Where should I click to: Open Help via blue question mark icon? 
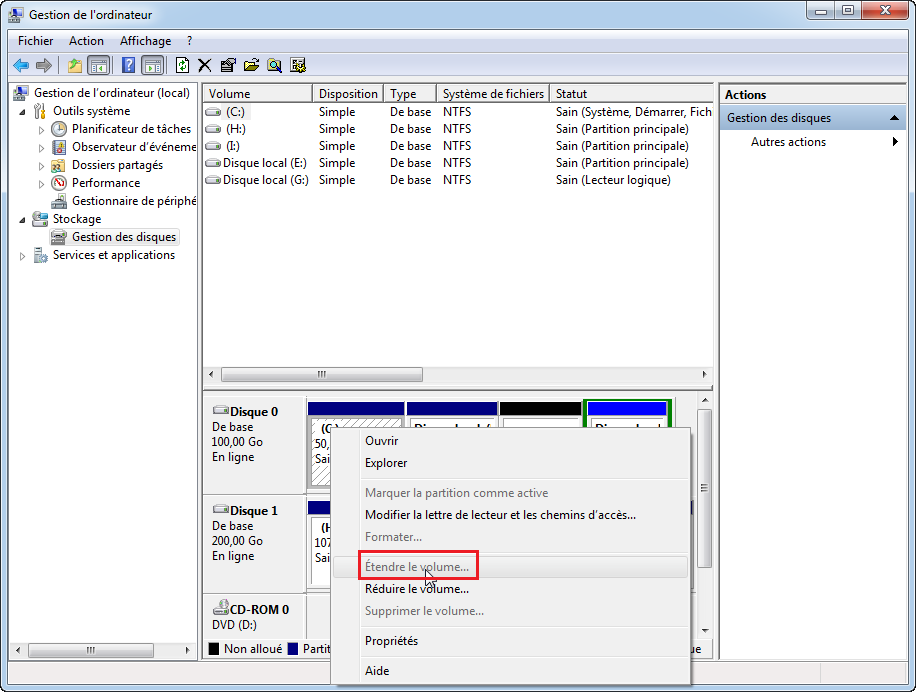pos(129,65)
